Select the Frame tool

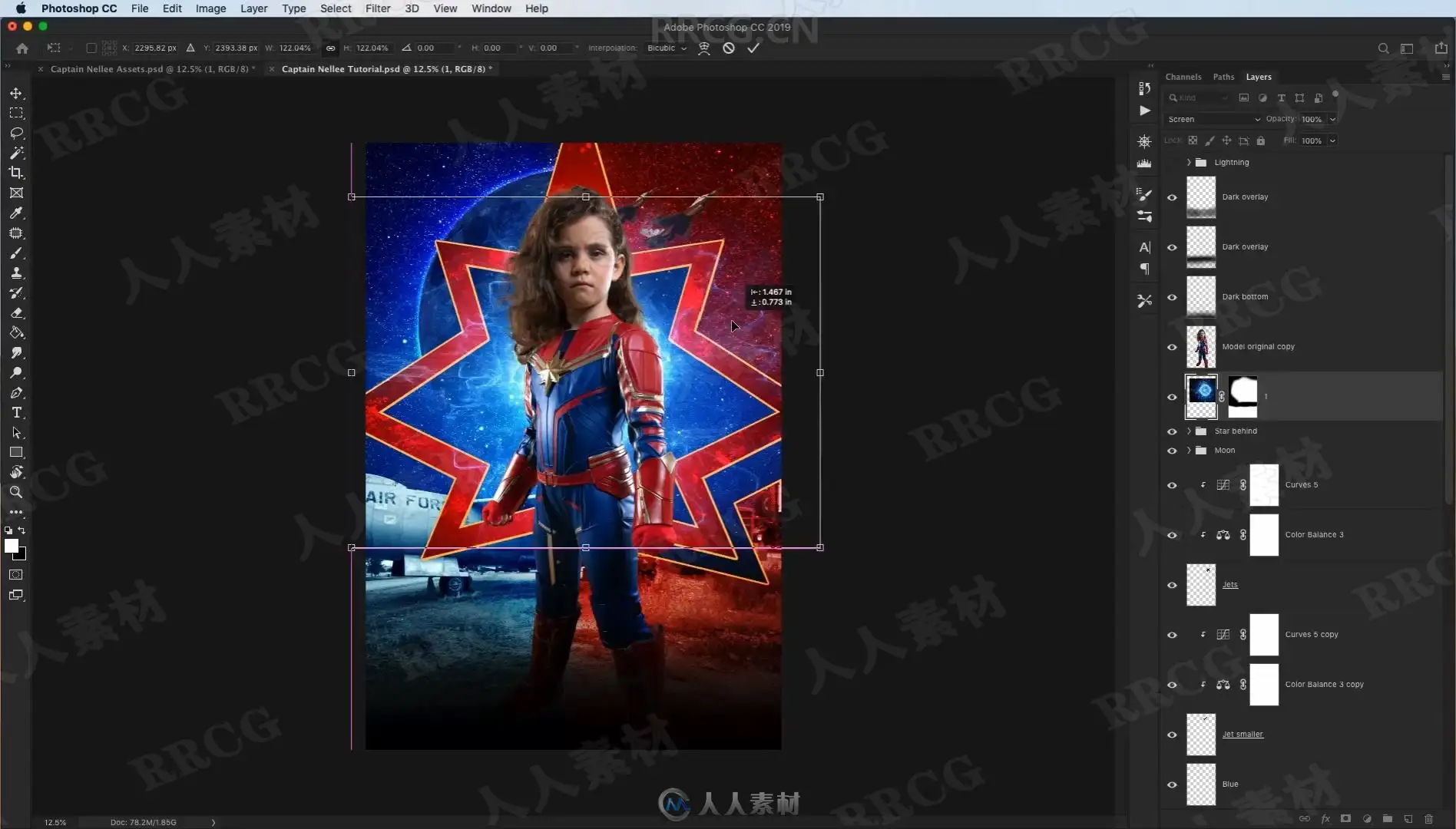[x=16, y=193]
